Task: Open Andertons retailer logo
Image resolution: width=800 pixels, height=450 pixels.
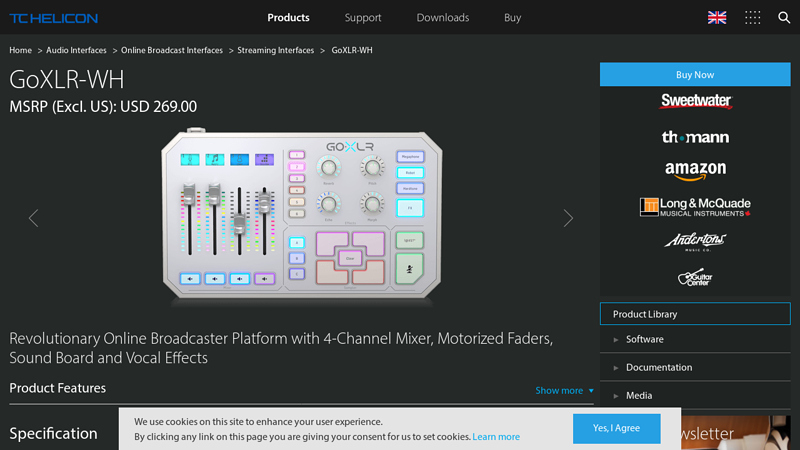Action: click(x=695, y=241)
